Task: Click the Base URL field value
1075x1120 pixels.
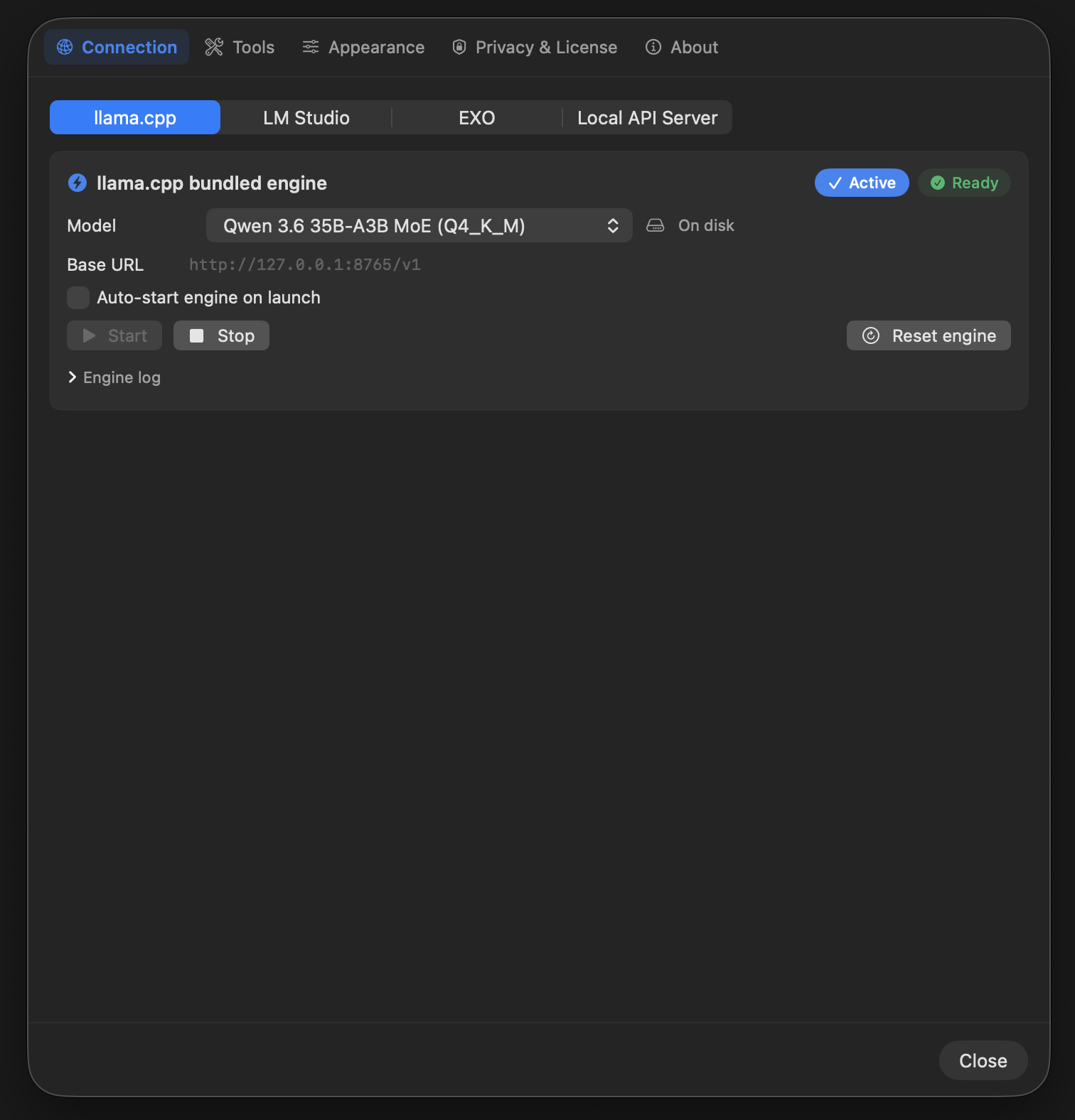Action: 305,264
